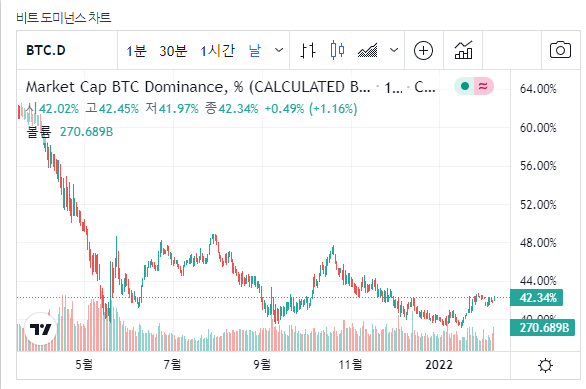Click the 2022 time axis label
586x389 pixels.
click(x=439, y=364)
